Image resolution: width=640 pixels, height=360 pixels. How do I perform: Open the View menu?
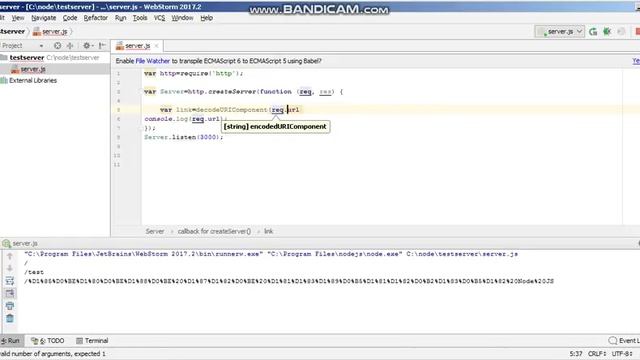tap(18, 18)
